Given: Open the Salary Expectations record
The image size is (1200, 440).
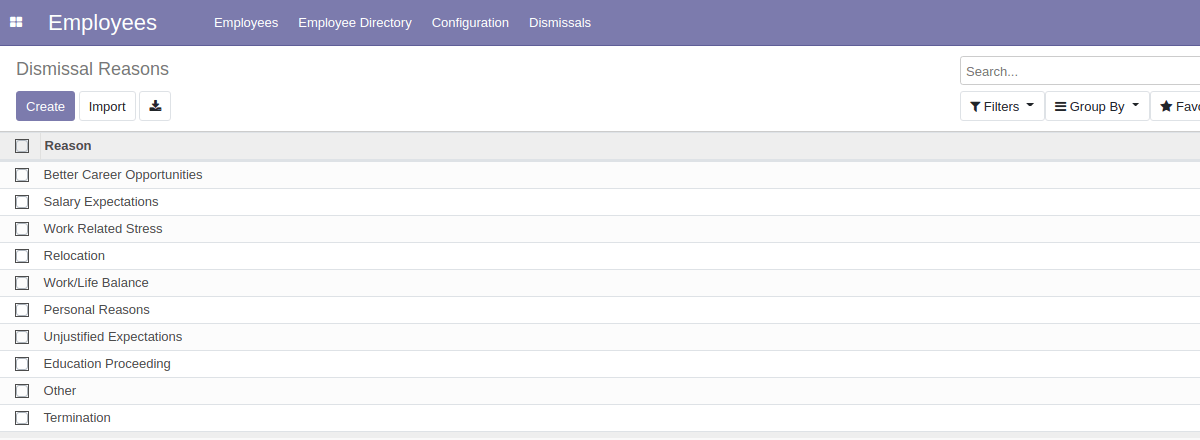Looking at the screenshot, I should point(101,202).
